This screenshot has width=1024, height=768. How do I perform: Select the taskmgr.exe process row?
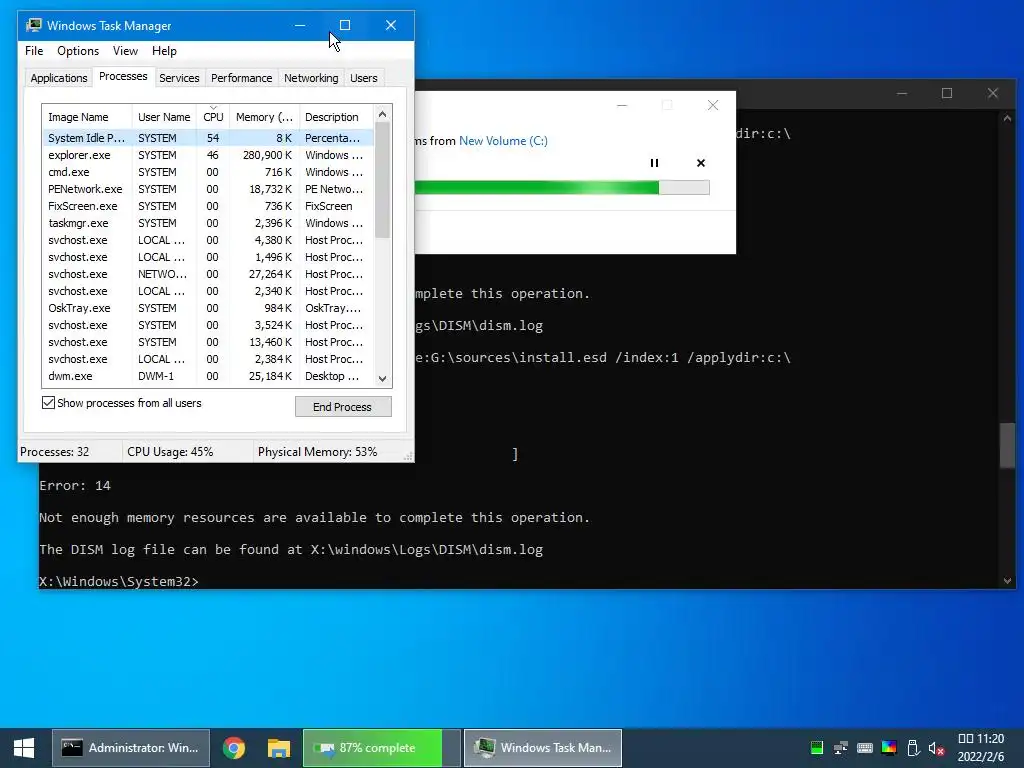coord(208,223)
